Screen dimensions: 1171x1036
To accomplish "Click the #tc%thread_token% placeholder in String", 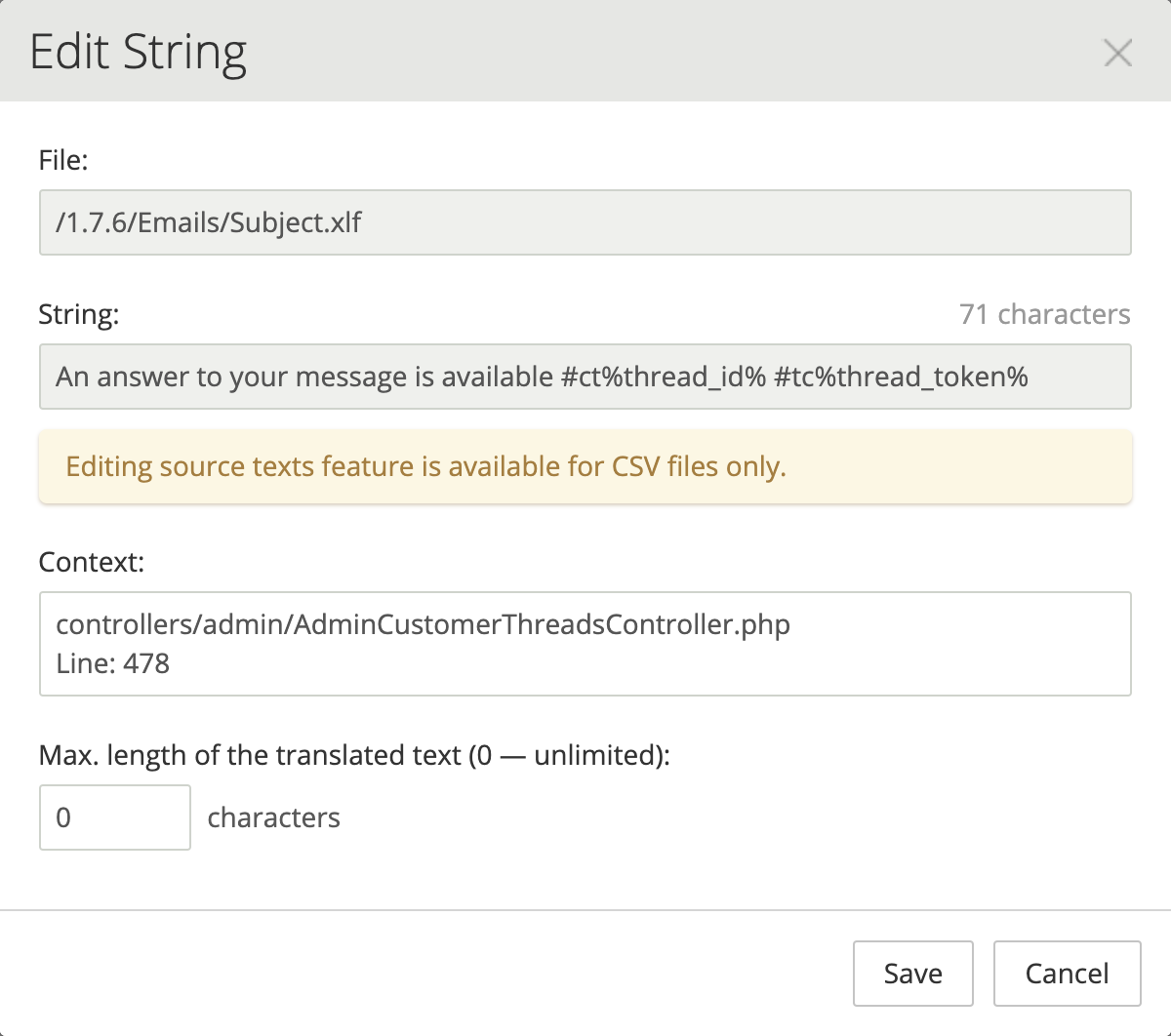I will (901, 377).
